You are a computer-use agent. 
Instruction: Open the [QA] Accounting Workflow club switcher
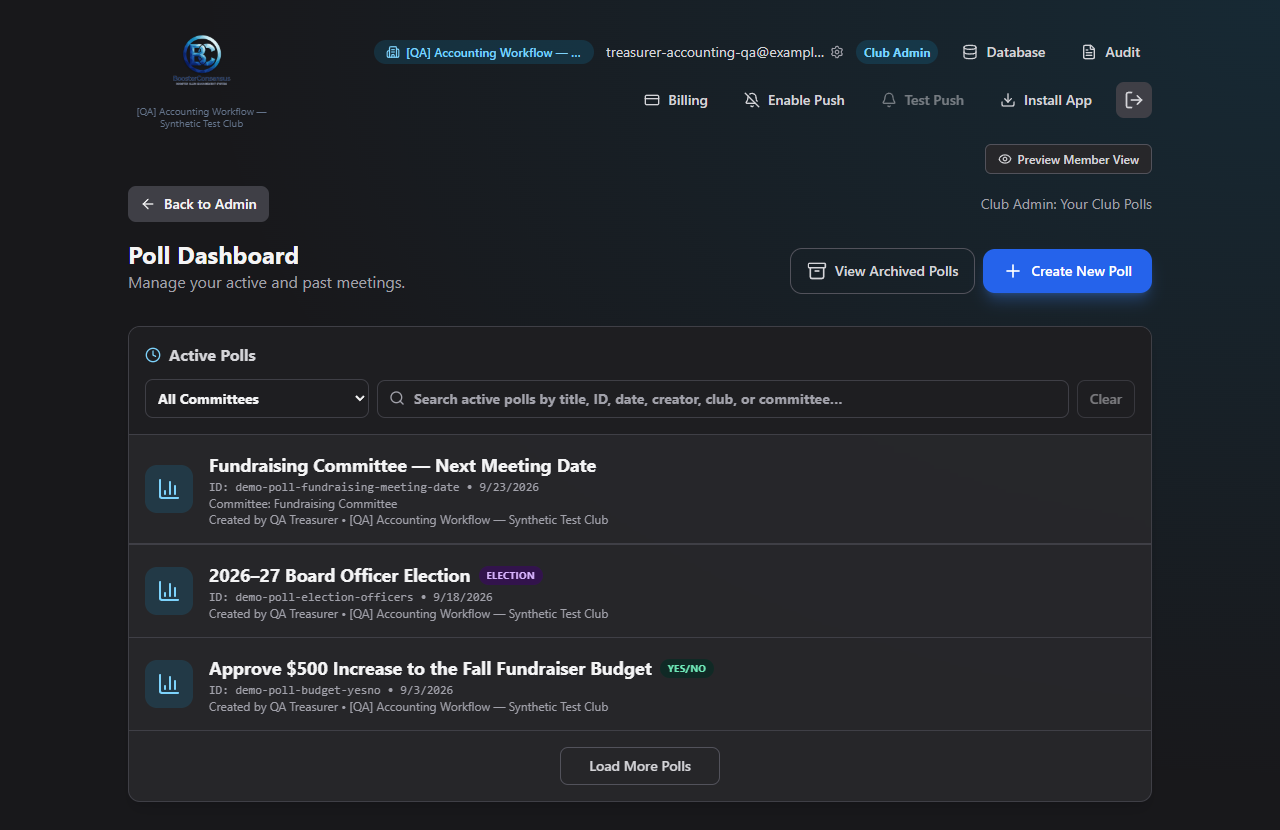click(x=484, y=52)
